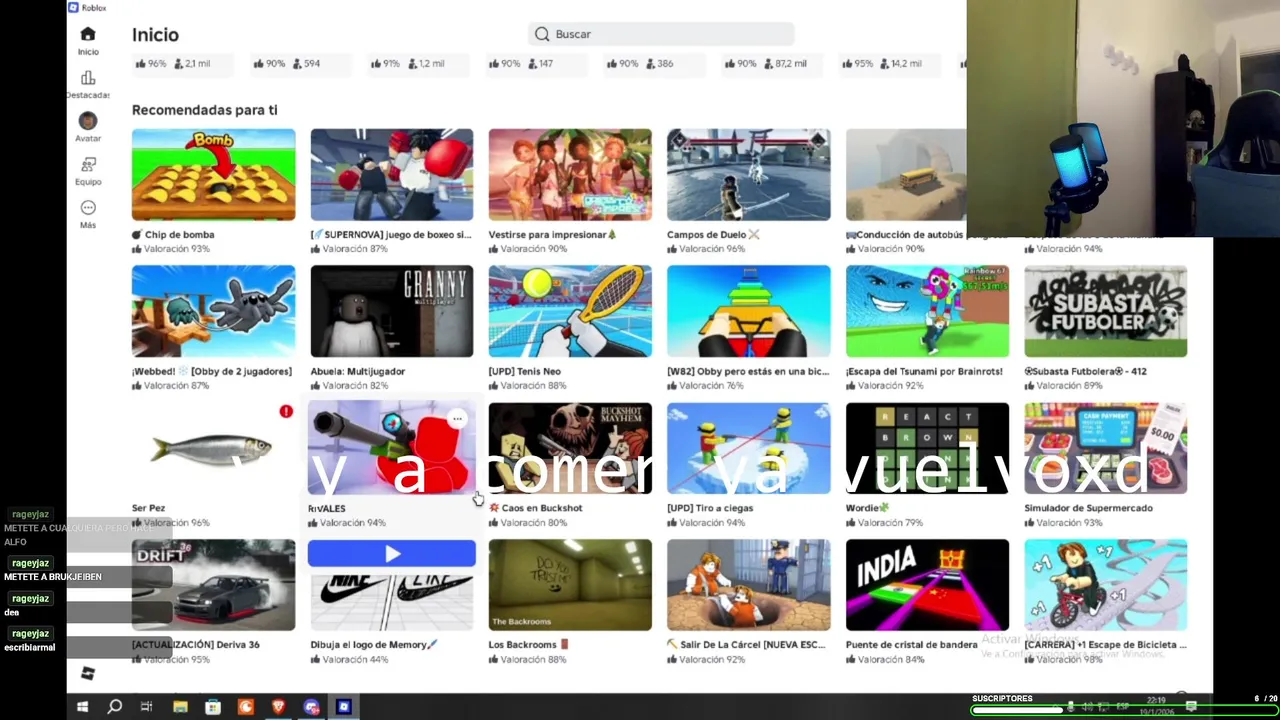Image resolution: width=1280 pixels, height=720 pixels.
Task: Click 'Valoración 98%' under Escape de Bicicleta
Action: tap(1069, 660)
